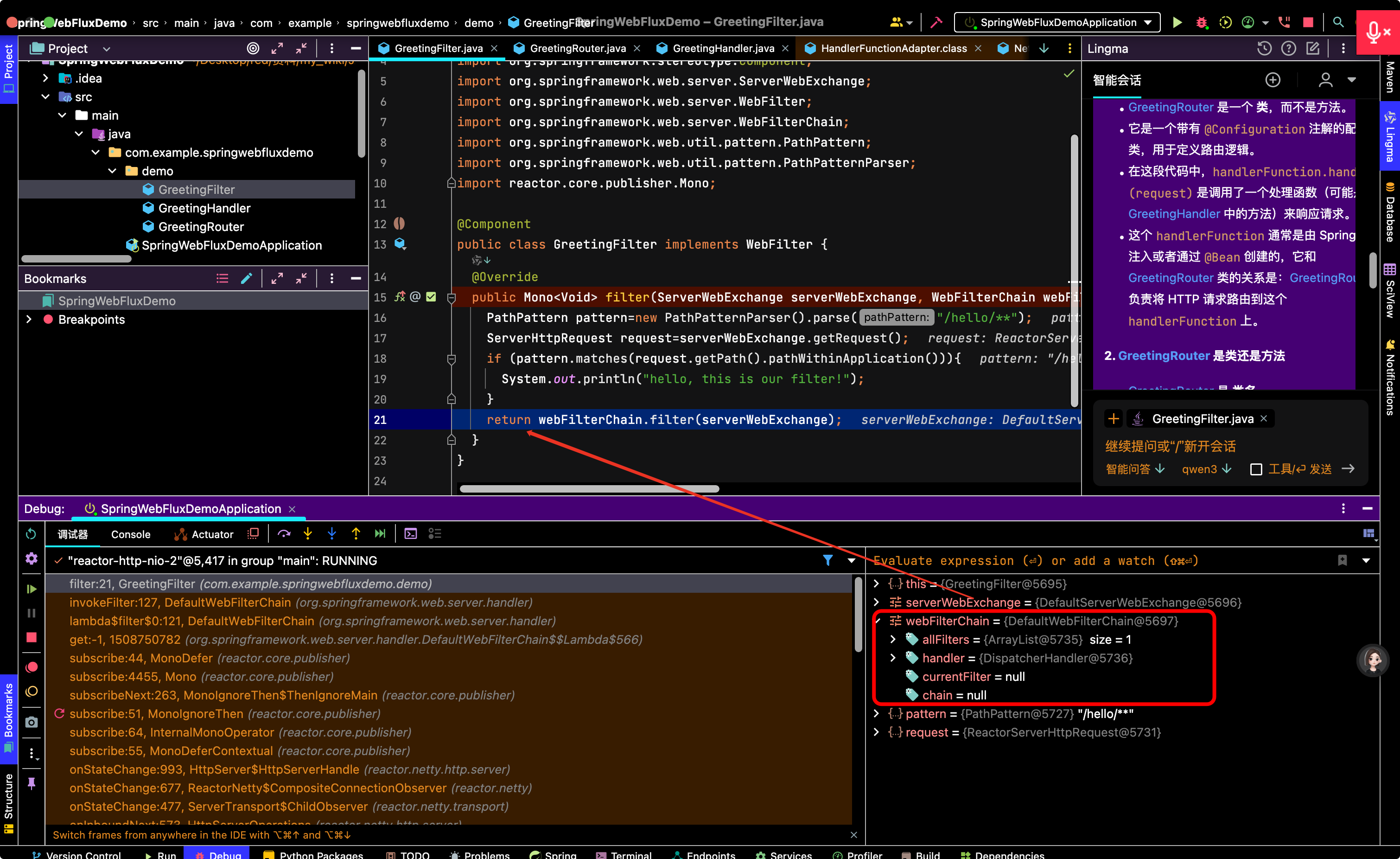Edit bookmark with the pencil icon
Viewport: 1400px width, 859px height.
coord(247,278)
